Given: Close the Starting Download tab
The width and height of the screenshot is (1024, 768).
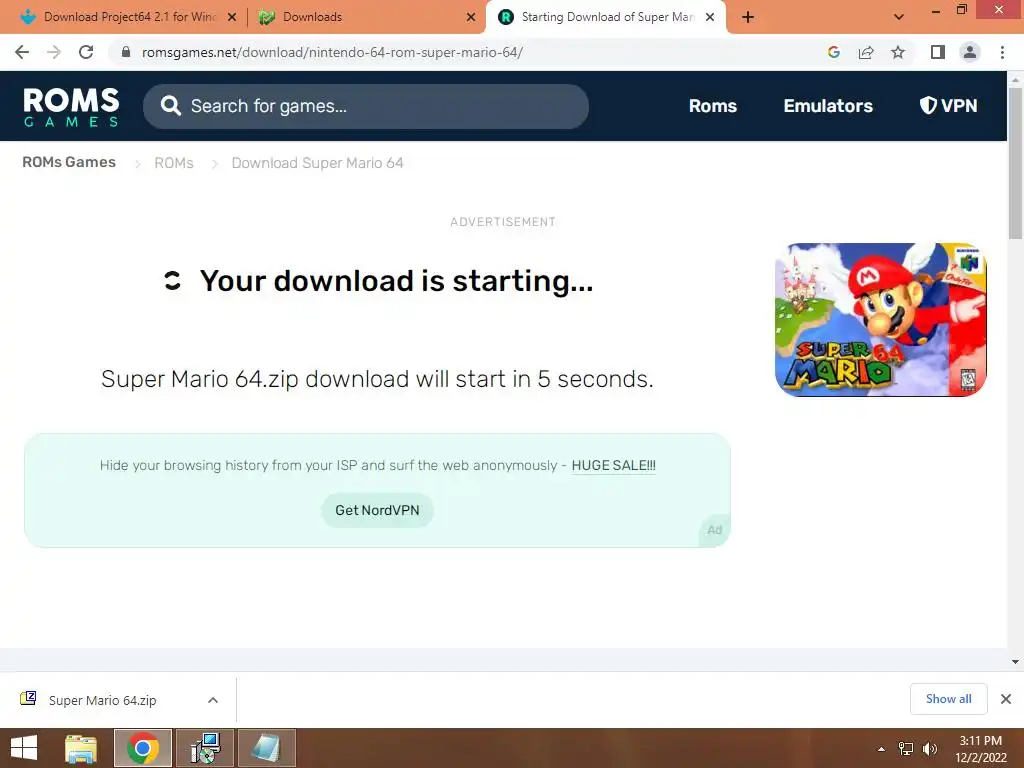Looking at the screenshot, I should [x=710, y=18].
